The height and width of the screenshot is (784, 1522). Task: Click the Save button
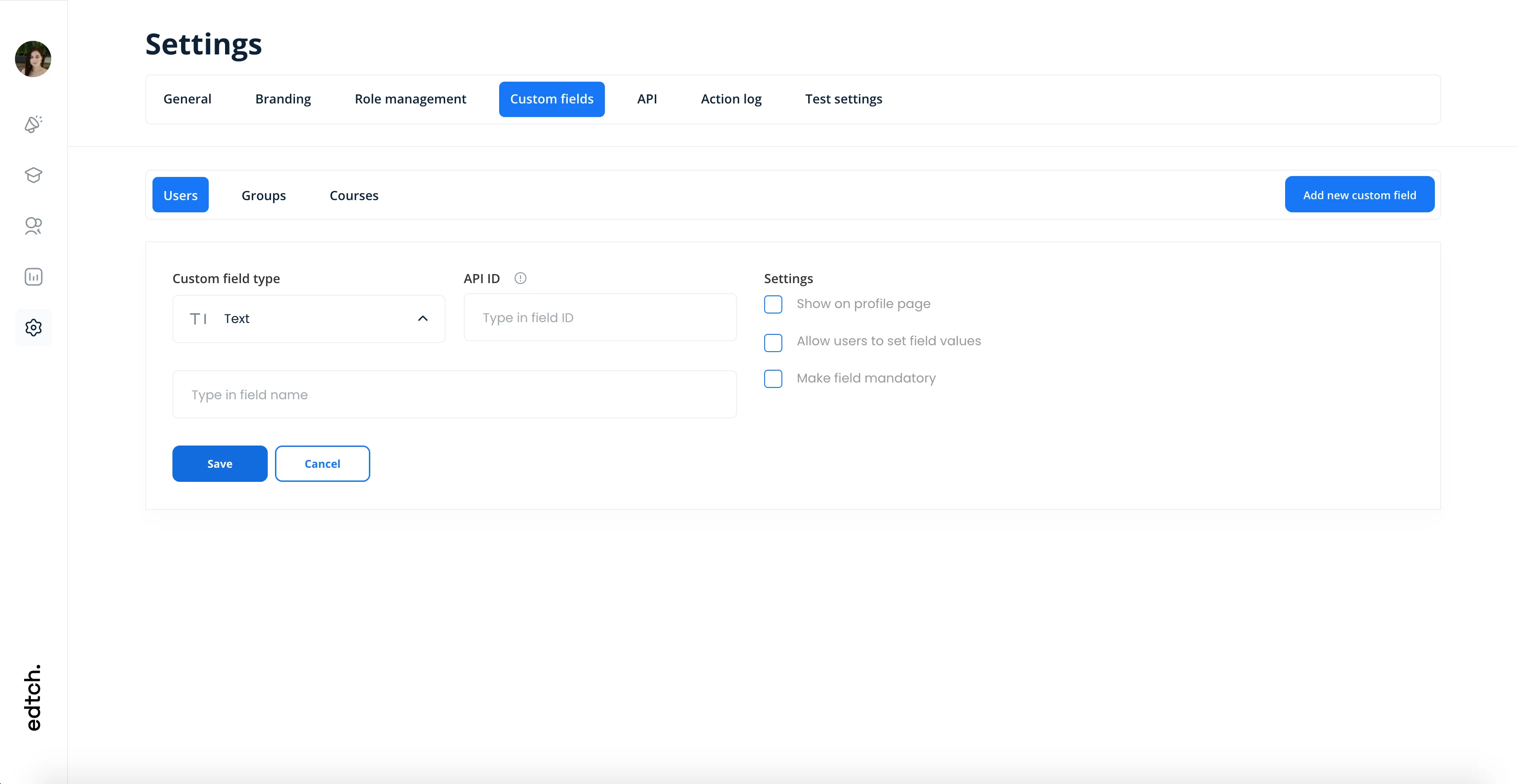pos(220,464)
